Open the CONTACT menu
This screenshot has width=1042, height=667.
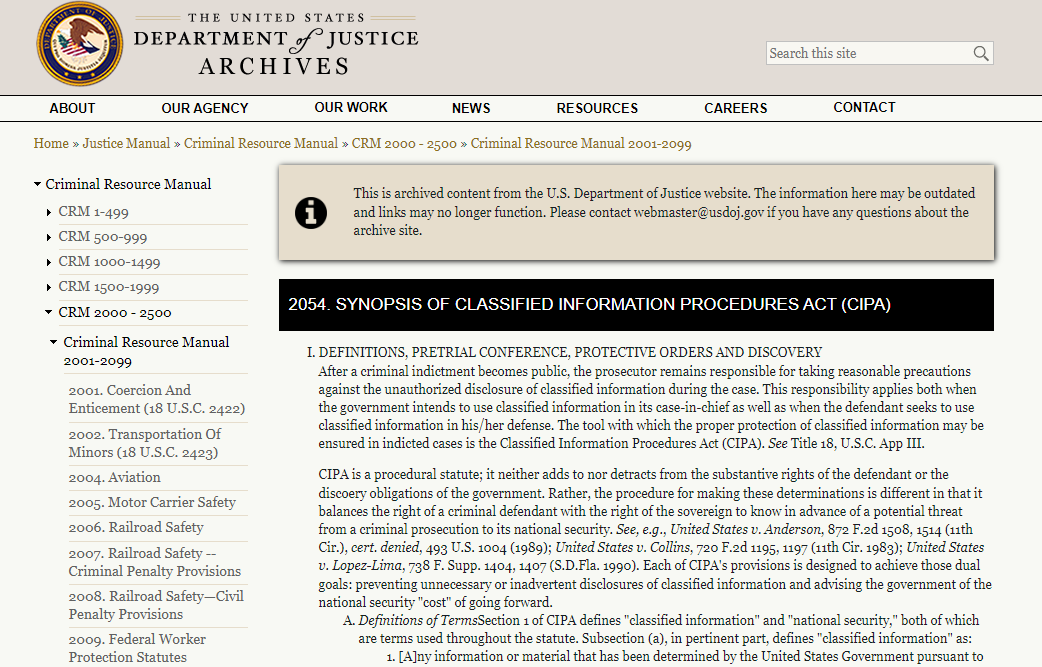pyautogui.click(x=865, y=108)
